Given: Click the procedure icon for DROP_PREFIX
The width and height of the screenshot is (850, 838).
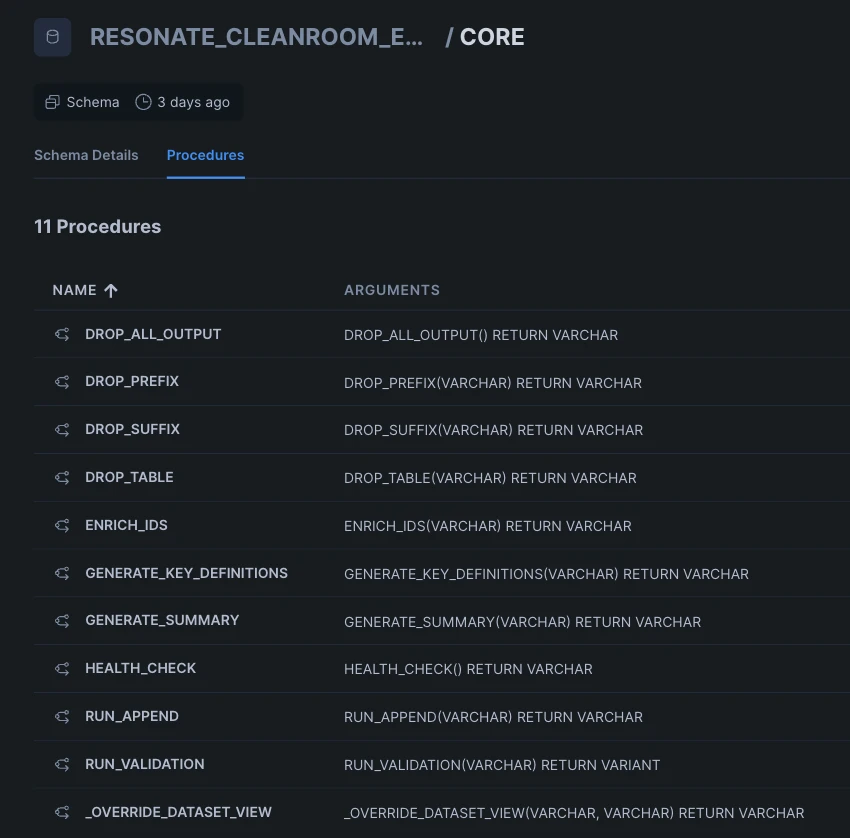Looking at the screenshot, I should [62, 382].
